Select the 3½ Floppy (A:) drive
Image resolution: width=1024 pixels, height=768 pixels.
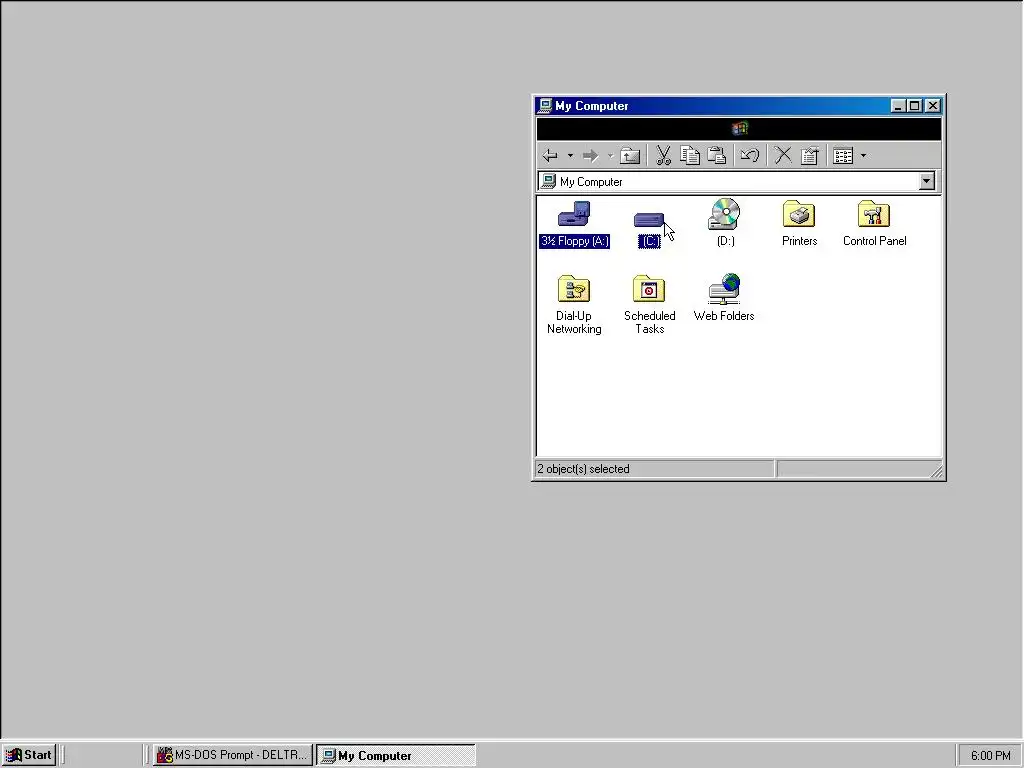click(574, 225)
